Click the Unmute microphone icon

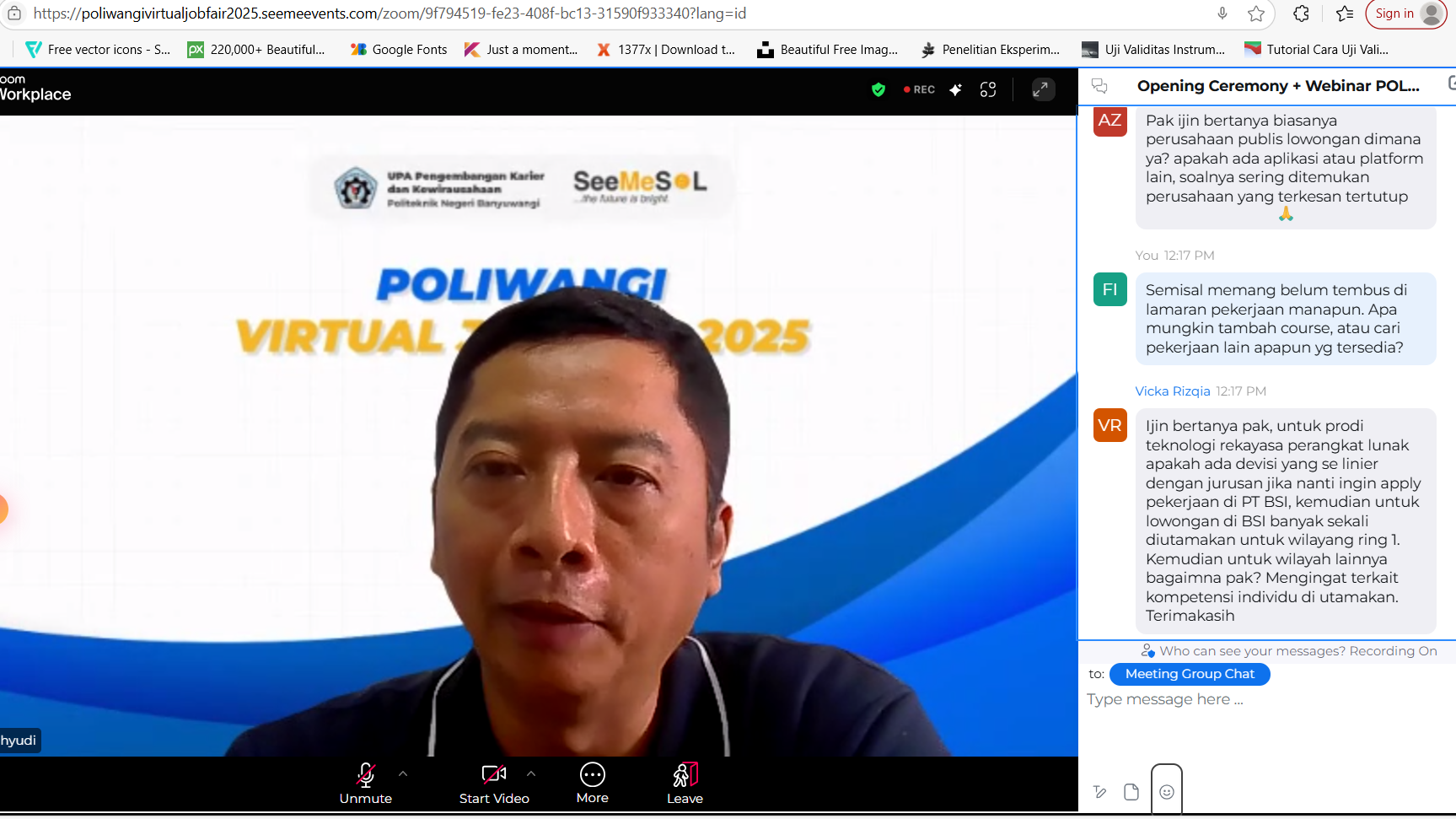365,774
